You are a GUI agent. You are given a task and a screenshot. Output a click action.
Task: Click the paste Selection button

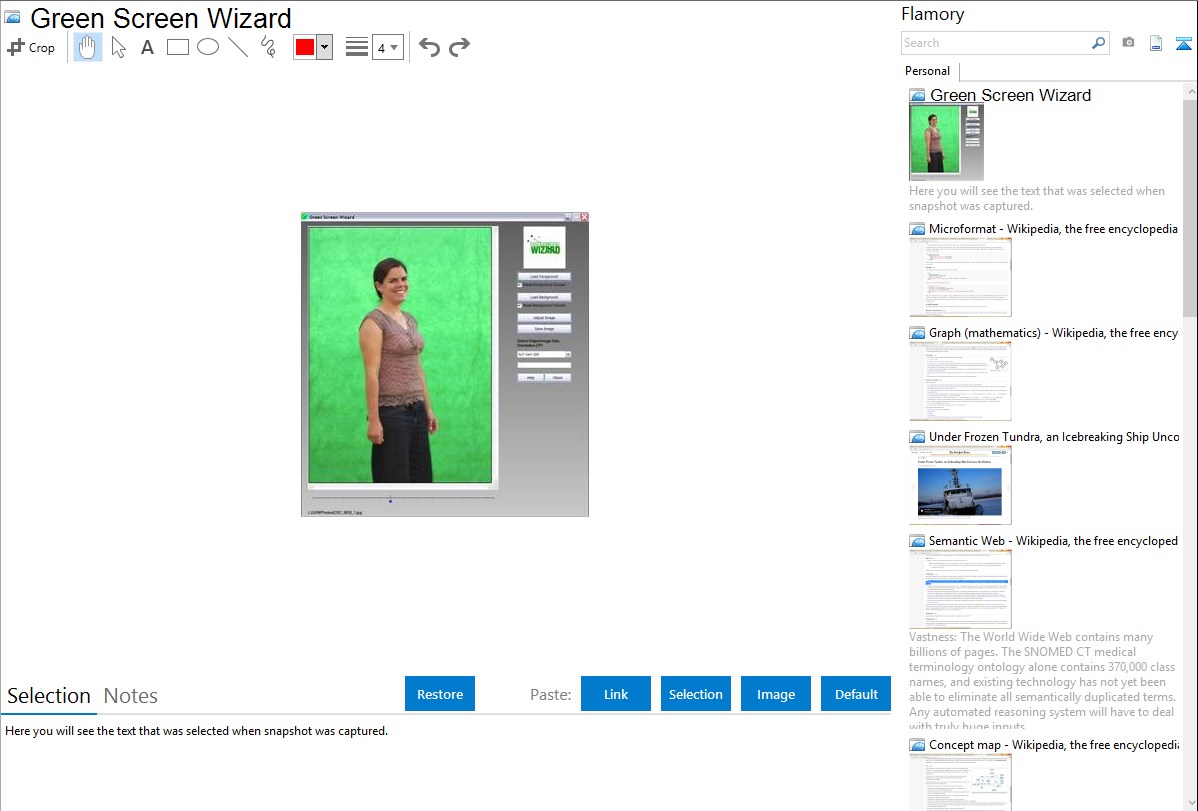point(696,694)
